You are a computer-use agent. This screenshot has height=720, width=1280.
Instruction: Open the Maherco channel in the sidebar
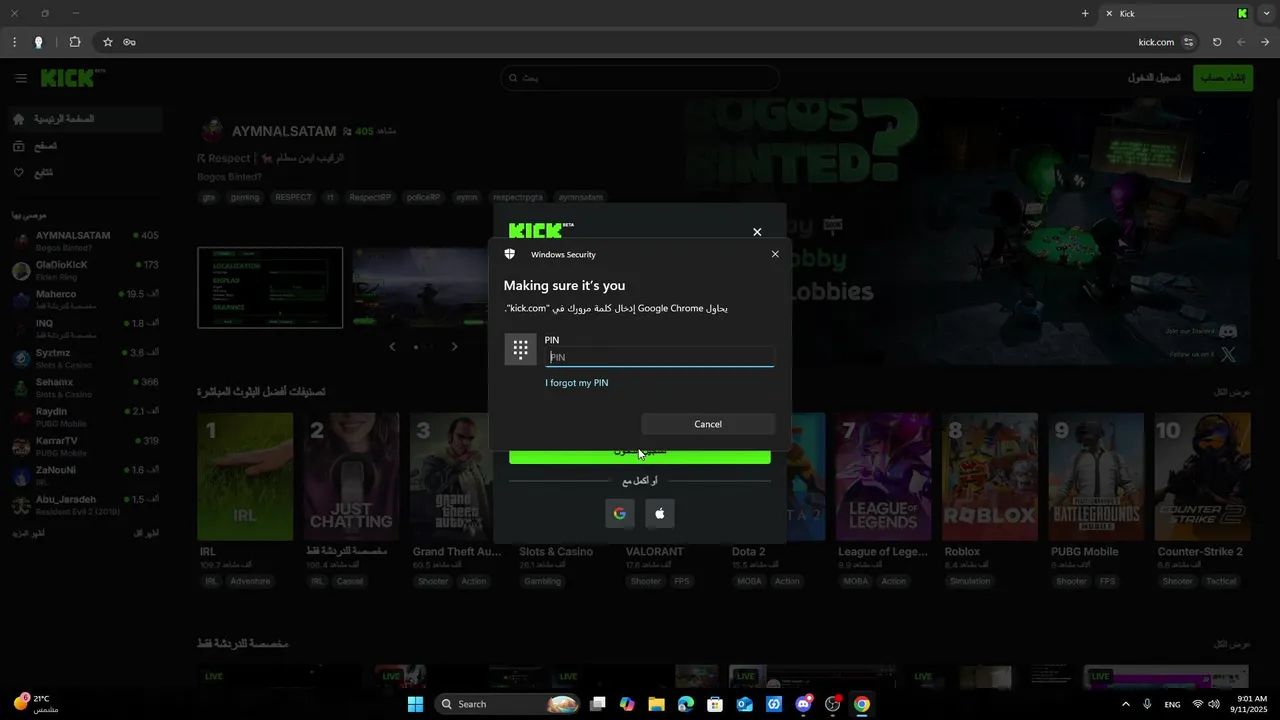pyautogui.click(x=84, y=300)
